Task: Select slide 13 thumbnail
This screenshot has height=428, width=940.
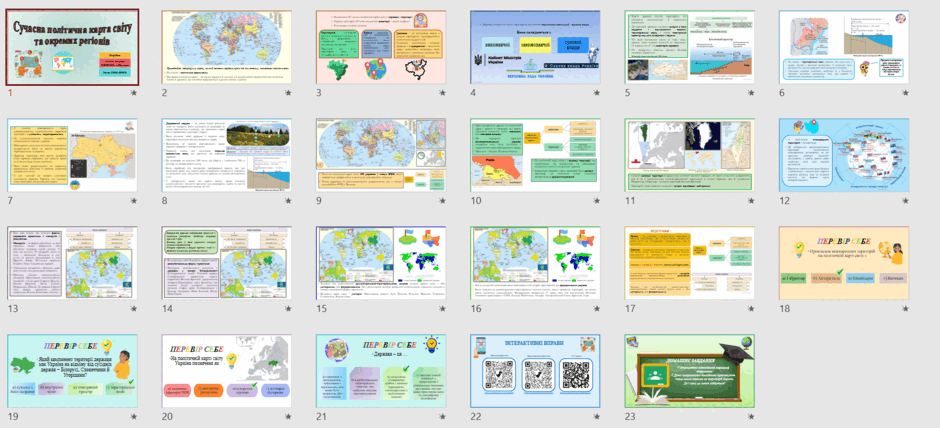Action: coord(73,263)
